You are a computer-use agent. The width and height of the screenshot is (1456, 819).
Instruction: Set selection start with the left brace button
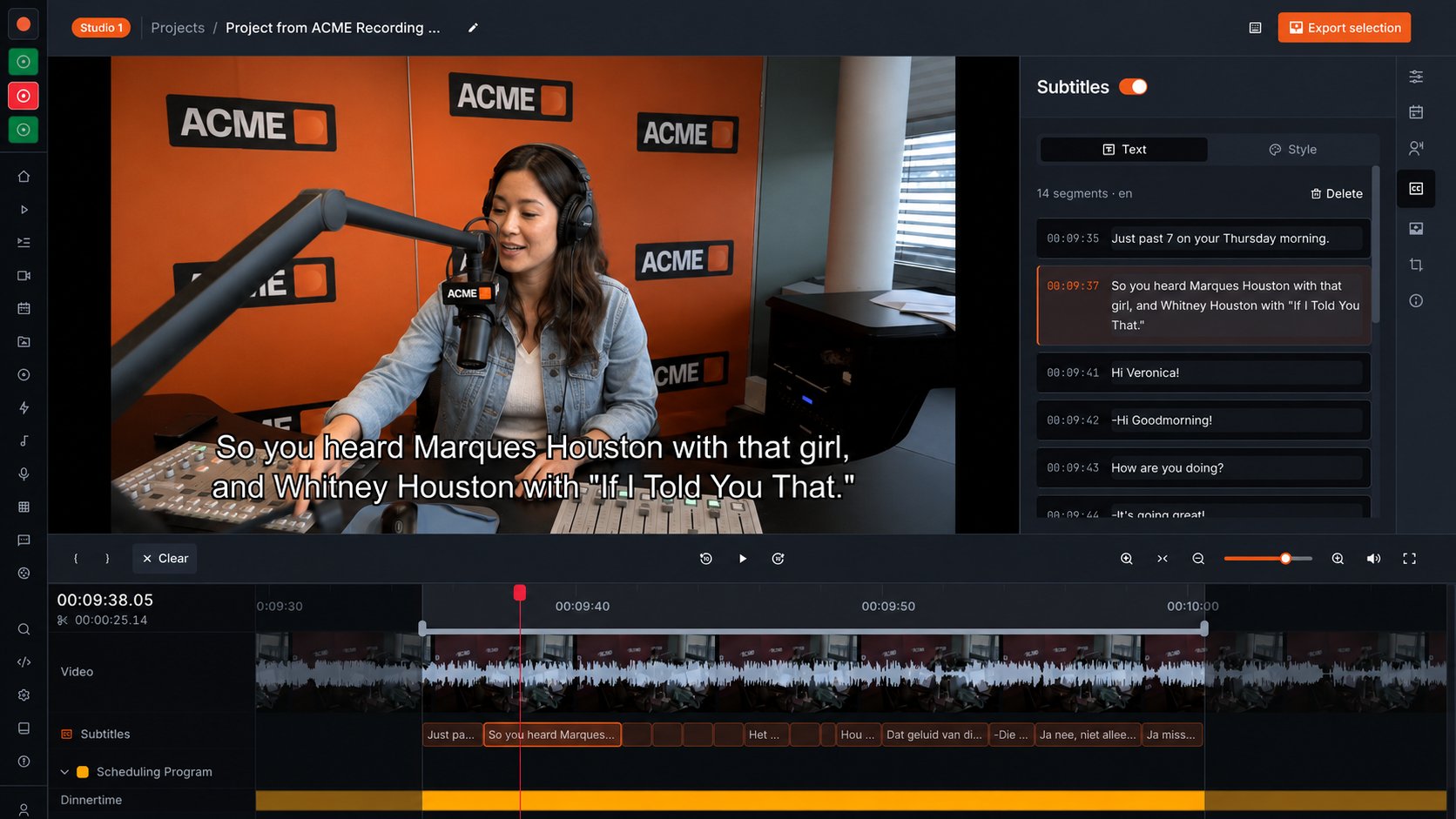pyautogui.click(x=76, y=559)
